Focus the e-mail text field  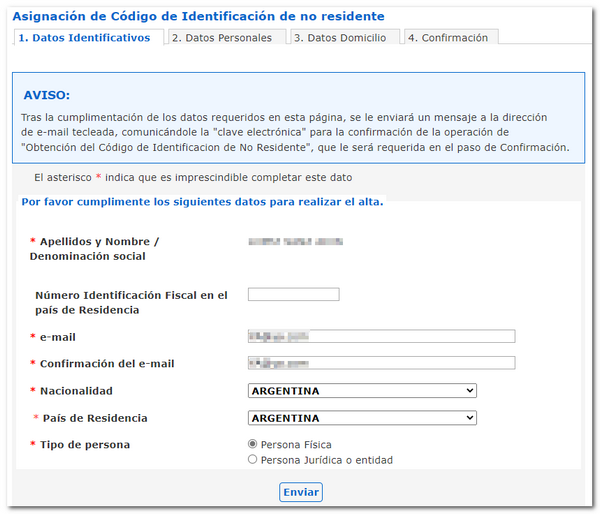[380, 336]
